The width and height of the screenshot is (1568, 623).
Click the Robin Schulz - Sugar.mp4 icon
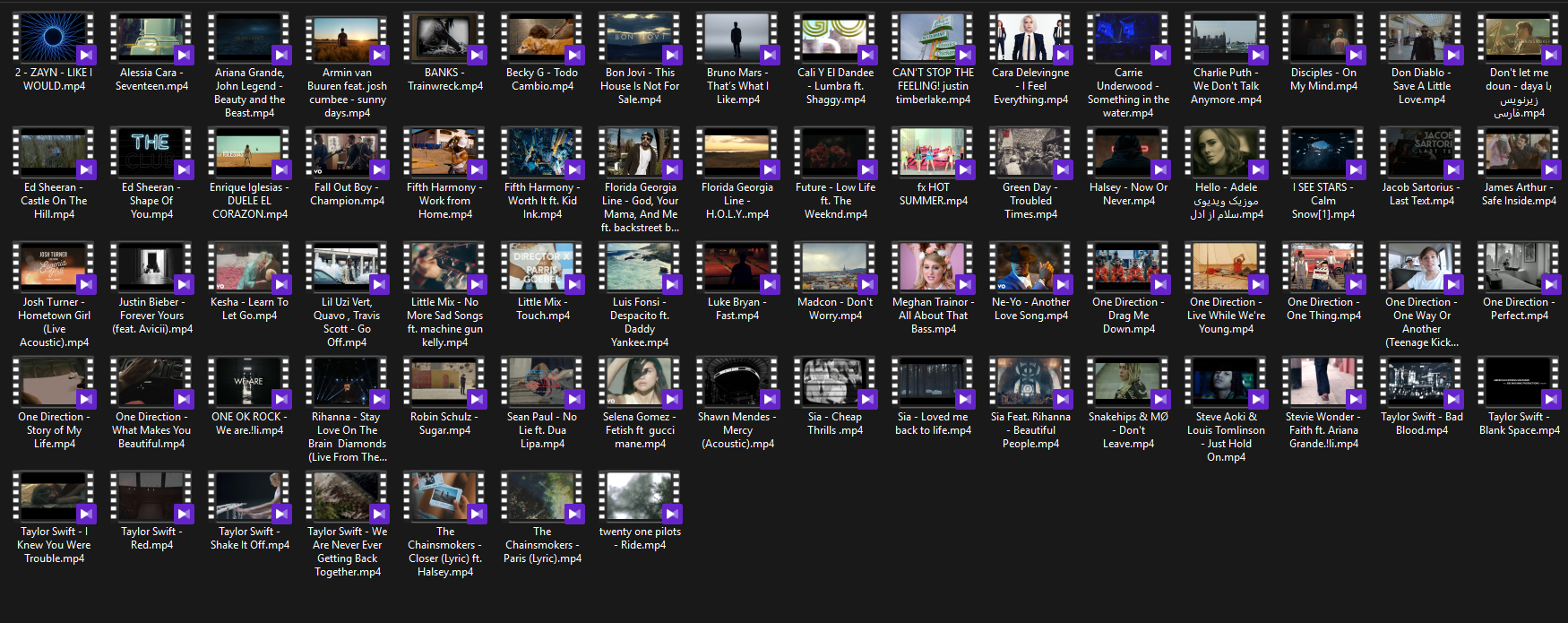(444, 382)
